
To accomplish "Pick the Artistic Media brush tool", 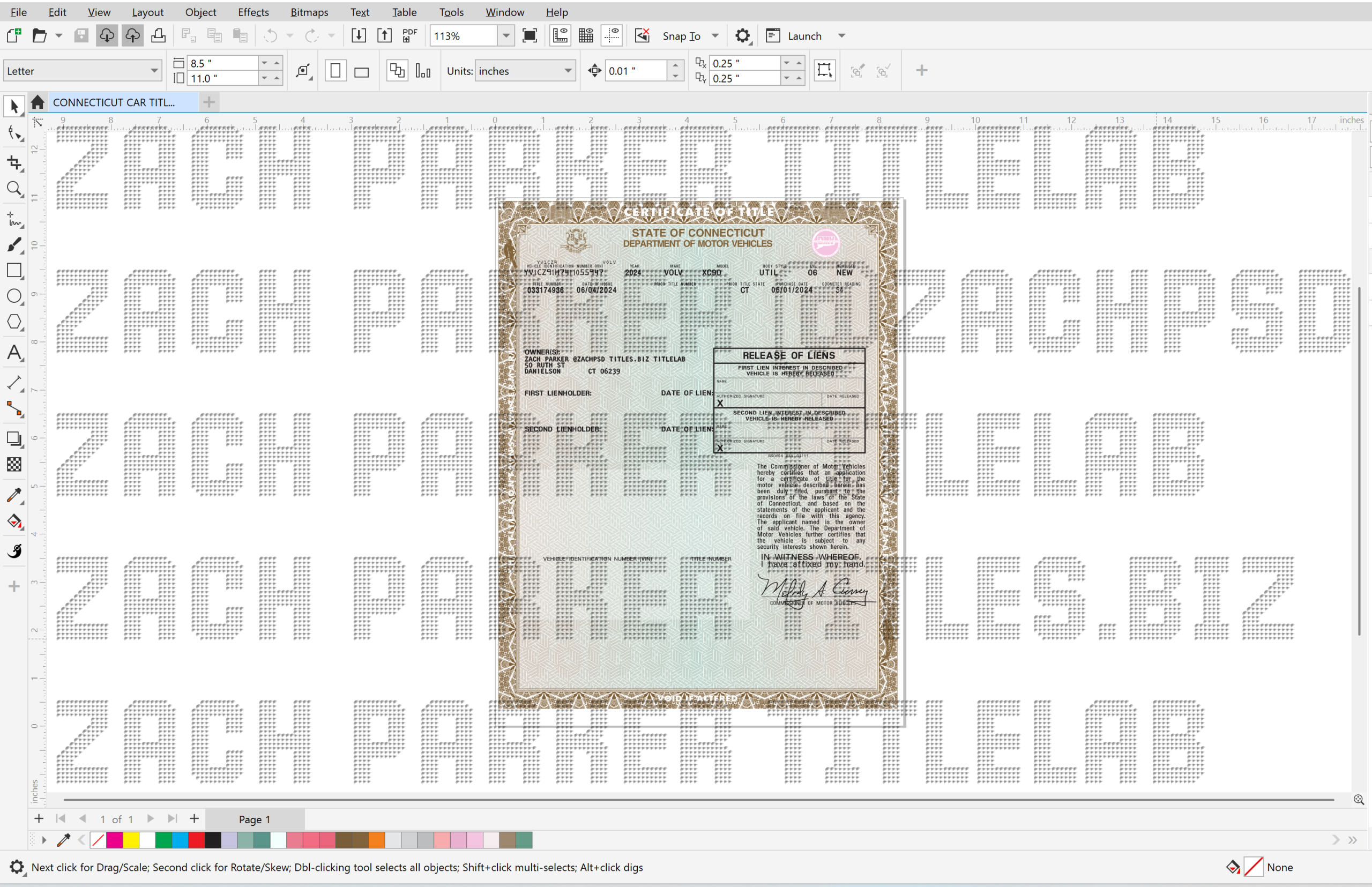I will (x=14, y=244).
